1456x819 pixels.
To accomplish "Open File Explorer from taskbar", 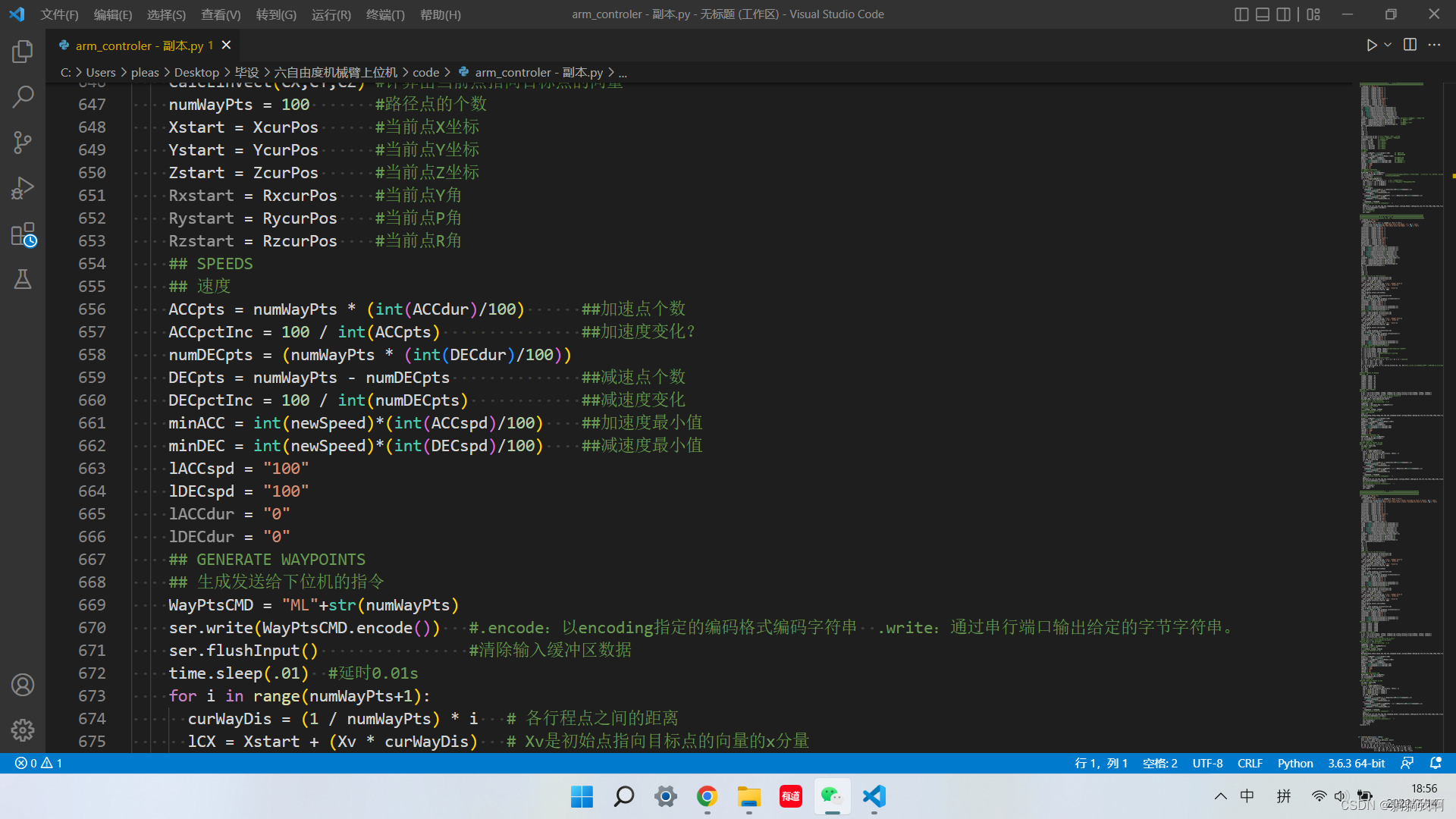I will [748, 796].
